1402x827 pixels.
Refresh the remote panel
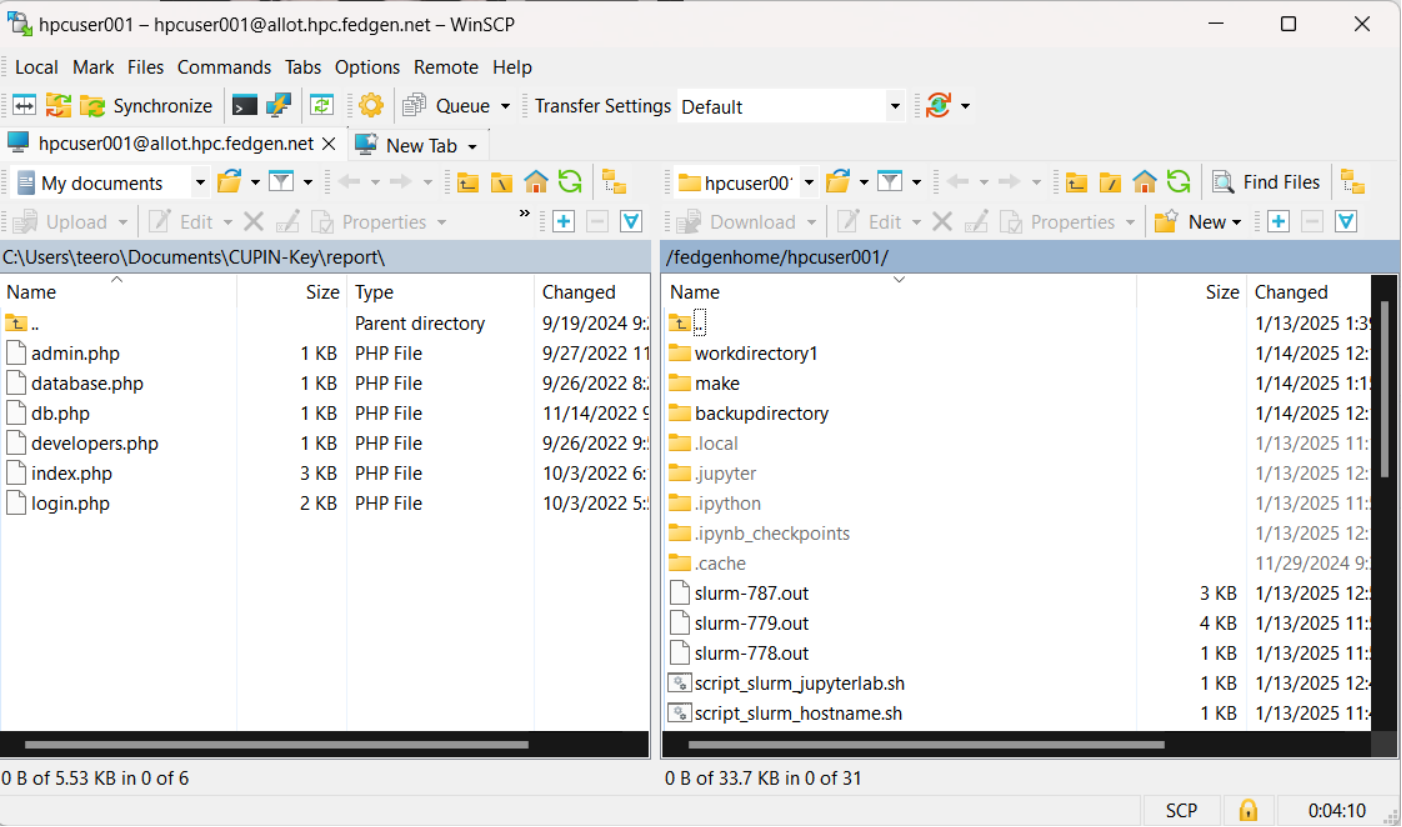coord(1179,182)
